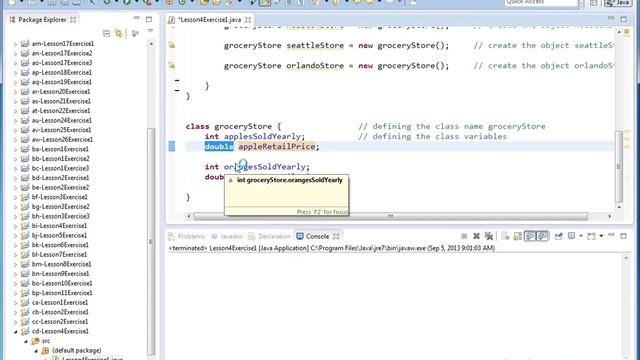
Task: Select the bp-Lesson11Exercise1 project
Action: click(x=62, y=293)
